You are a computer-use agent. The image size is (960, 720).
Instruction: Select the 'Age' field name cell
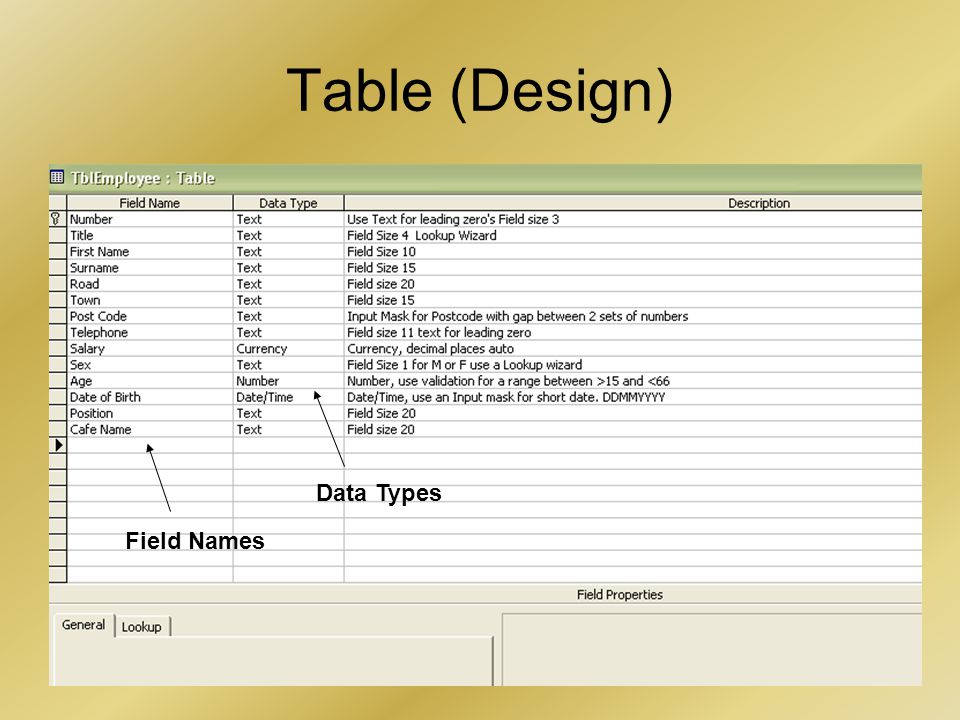(150, 381)
